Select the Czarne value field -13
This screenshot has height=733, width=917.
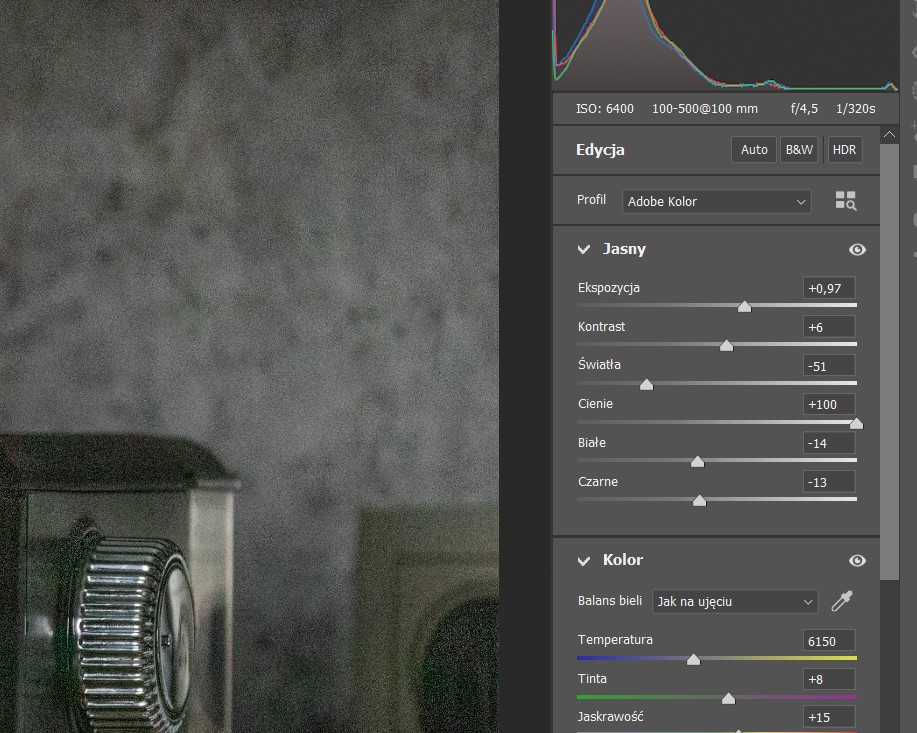[x=829, y=483]
